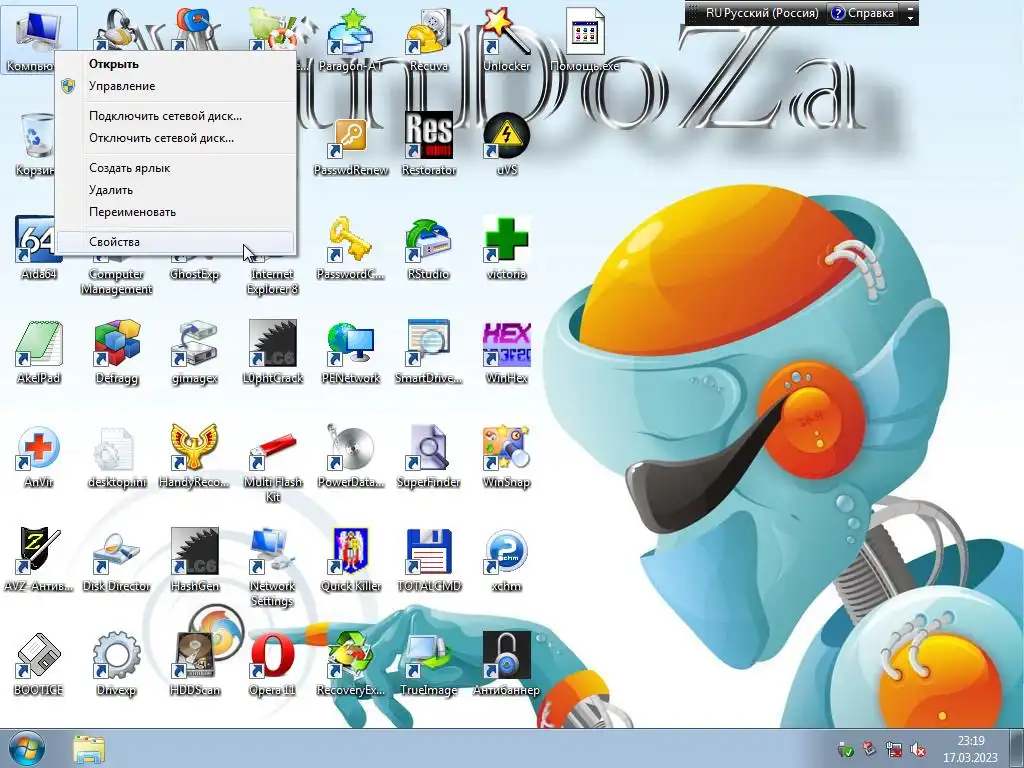Open the WinSnap shortcut
1024x768 pixels.
pos(506,457)
